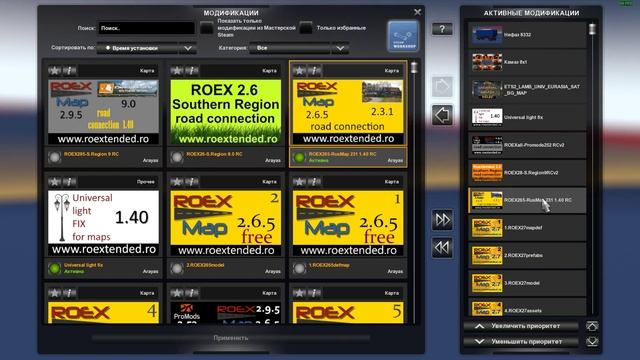Select Нефаз 8332 in active mods
Viewport: 640px width, 360px height.
(x=527, y=35)
